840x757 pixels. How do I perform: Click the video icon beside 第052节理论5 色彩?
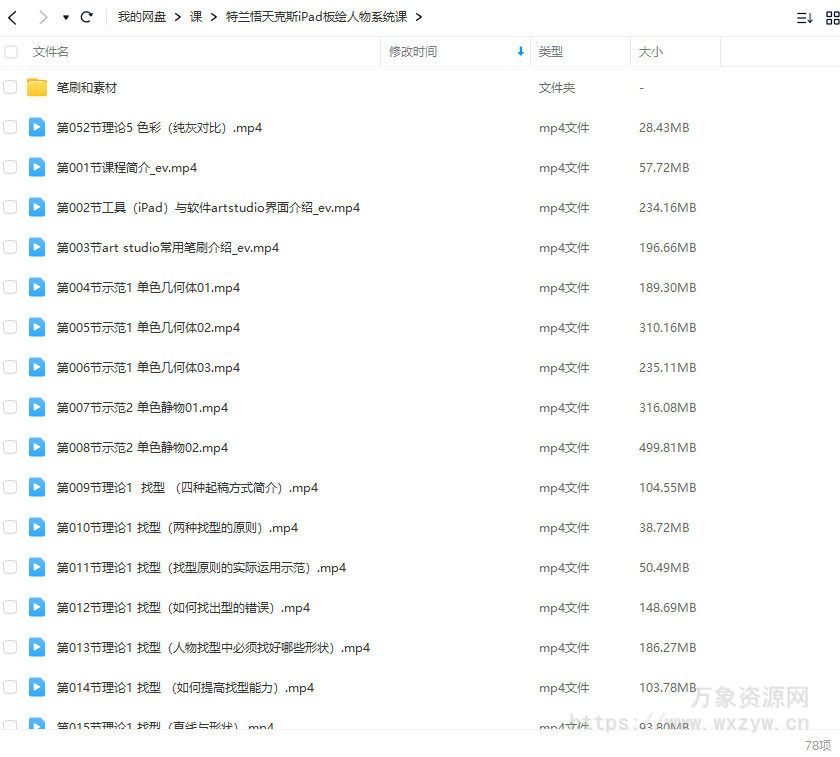tap(37, 127)
